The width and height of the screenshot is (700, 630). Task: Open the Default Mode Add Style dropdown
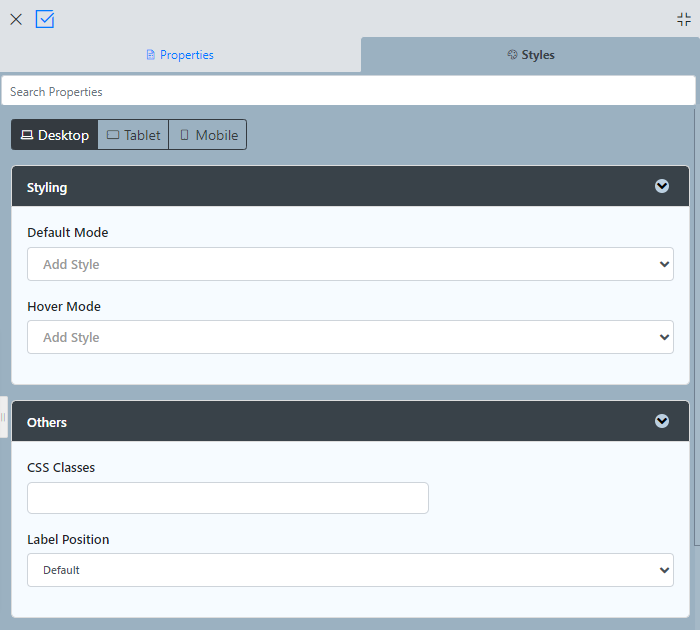coord(350,264)
